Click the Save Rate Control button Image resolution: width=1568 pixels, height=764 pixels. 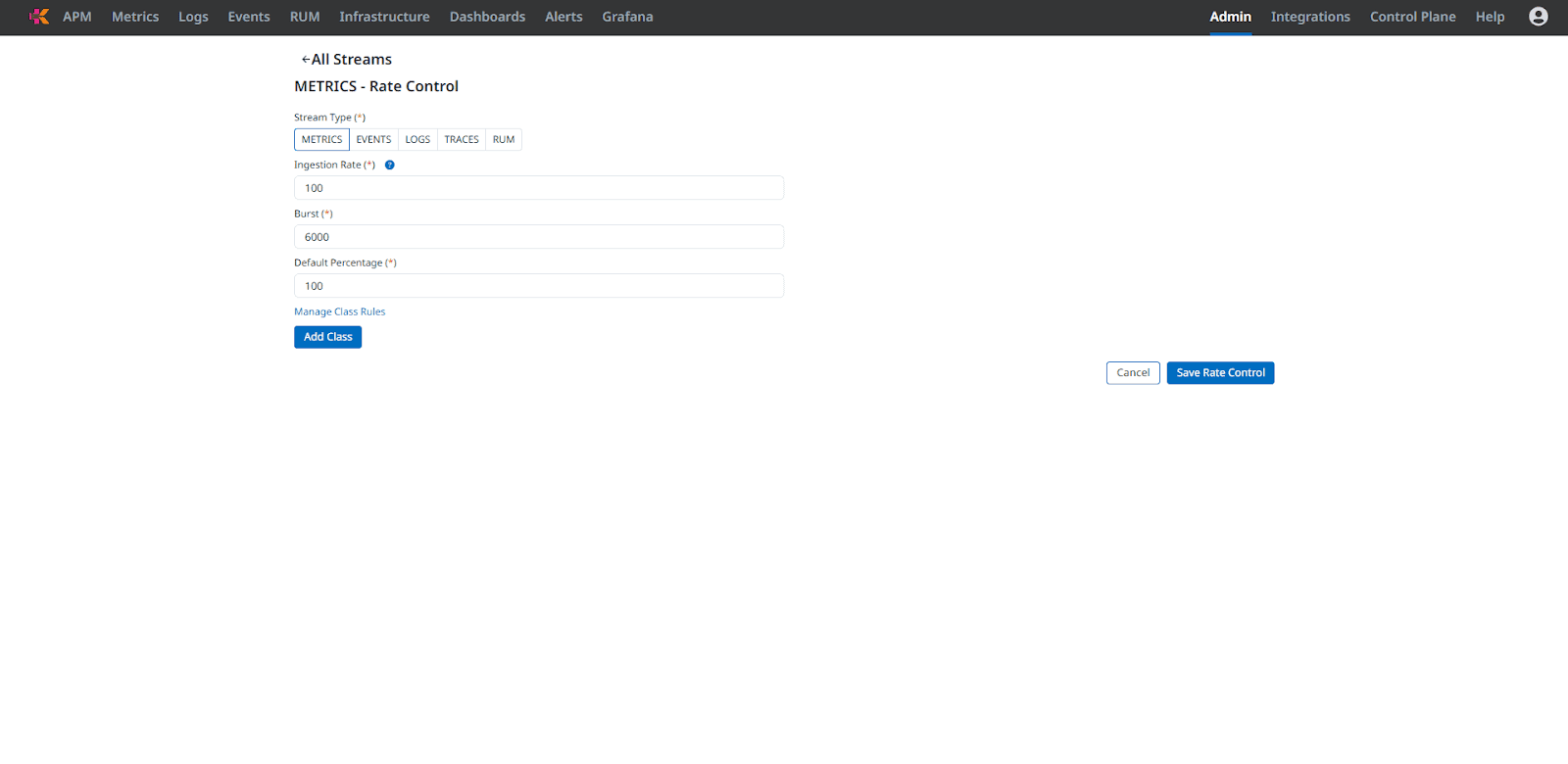click(x=1220, y=373)
